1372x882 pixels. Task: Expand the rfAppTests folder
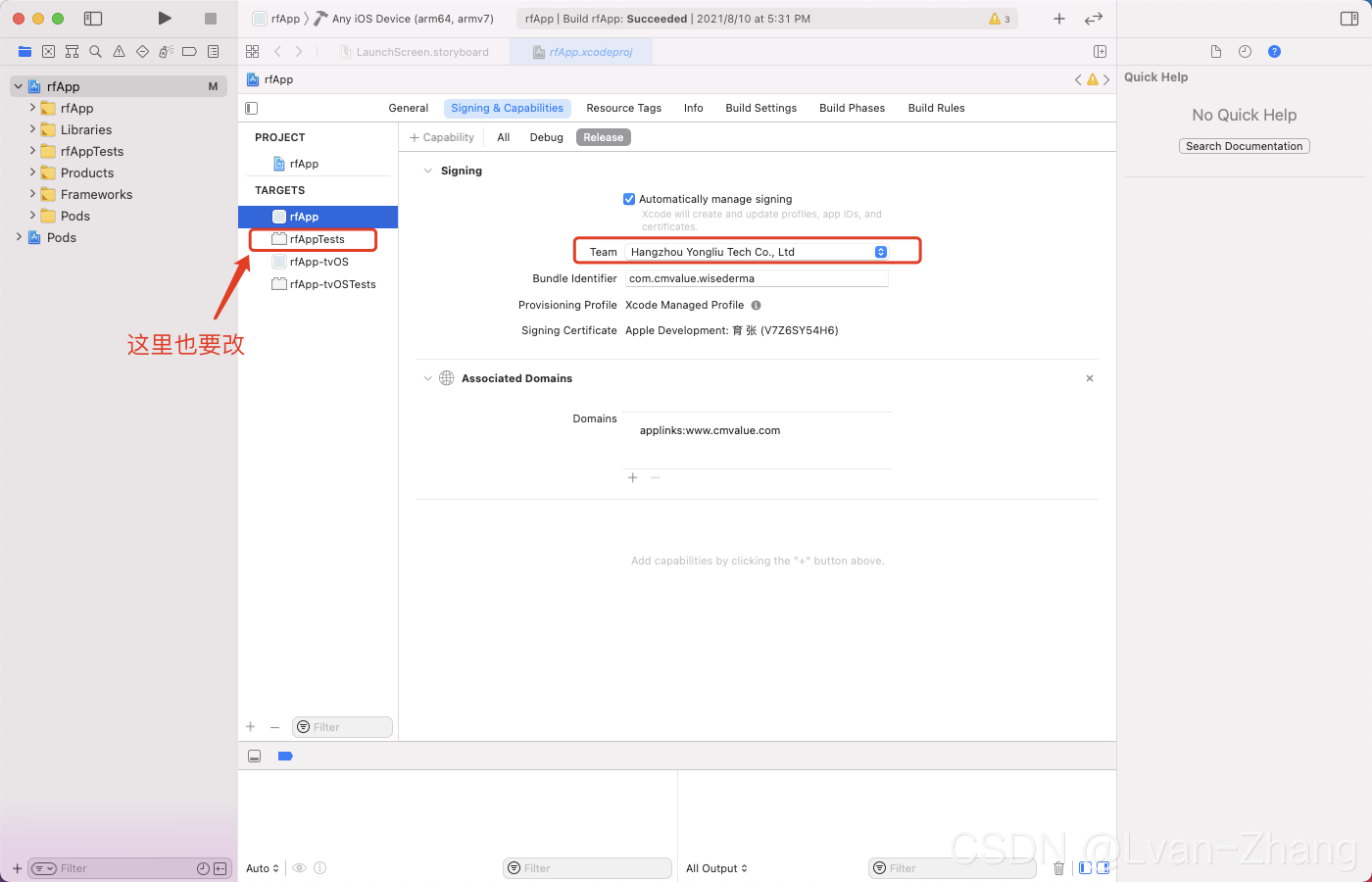(x=32, y=151)
